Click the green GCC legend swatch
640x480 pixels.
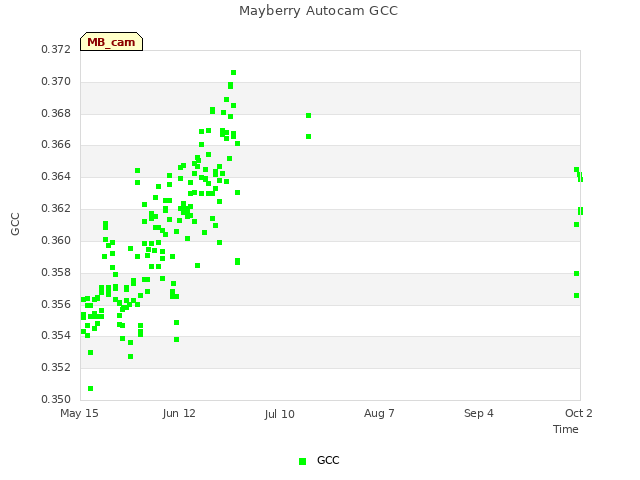click(302, 461)
